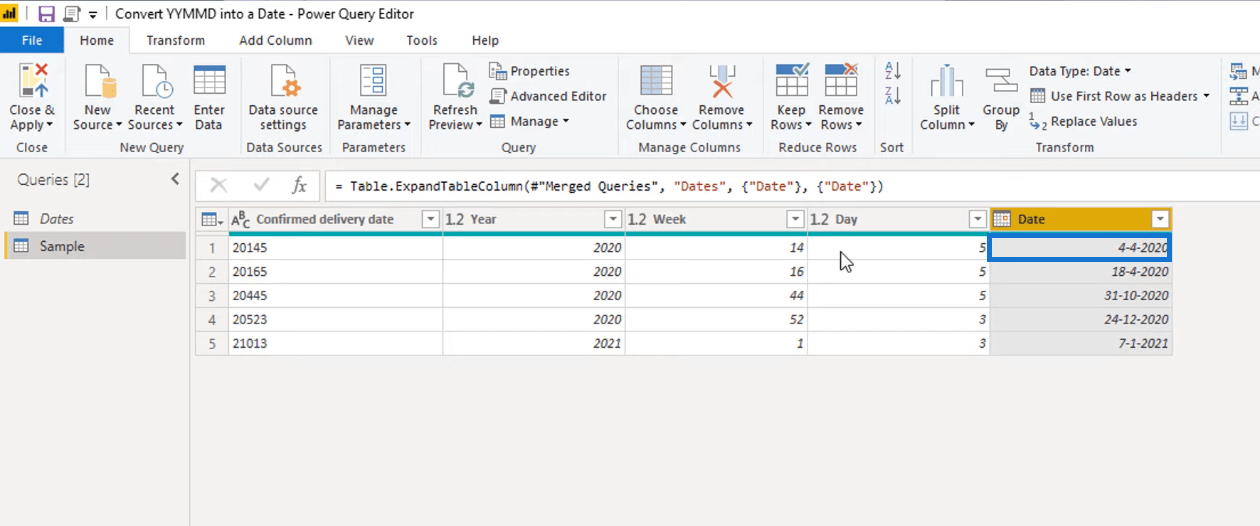
Task: Confirm the formula with checkmark icon
Action: click(261, 185)
